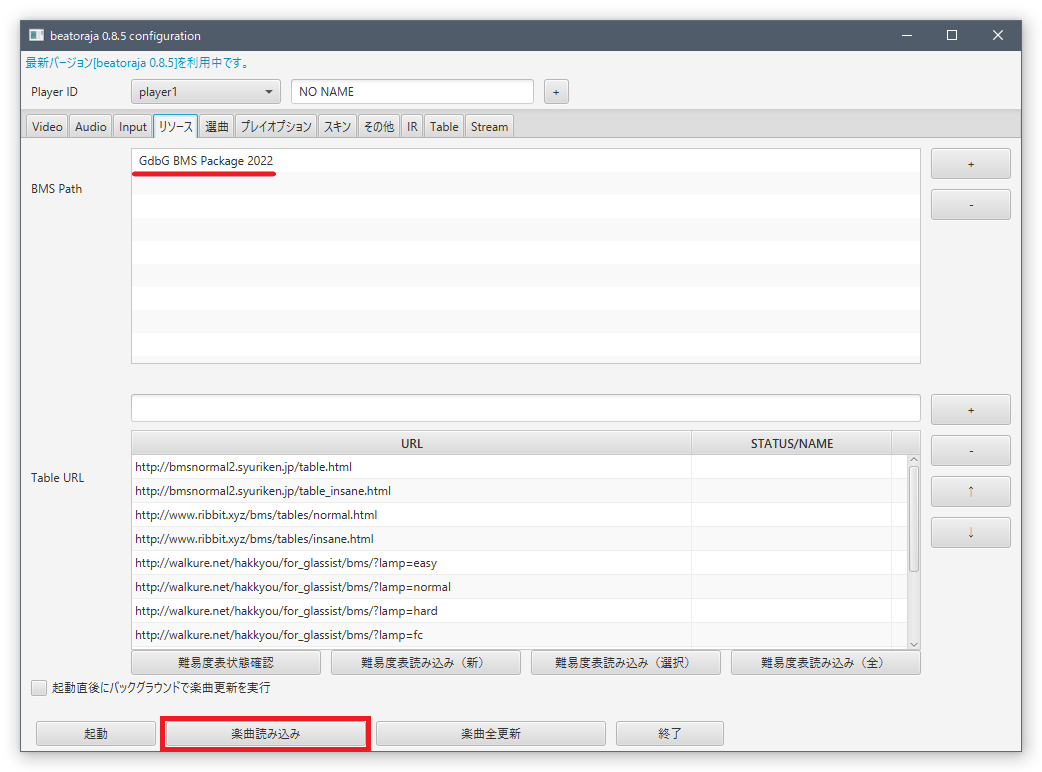Image resolution: width=1042 pixels, height=772 pixels.
Task: Click 難易度表読み込み（新） button
Action: (x=426, y=662)
